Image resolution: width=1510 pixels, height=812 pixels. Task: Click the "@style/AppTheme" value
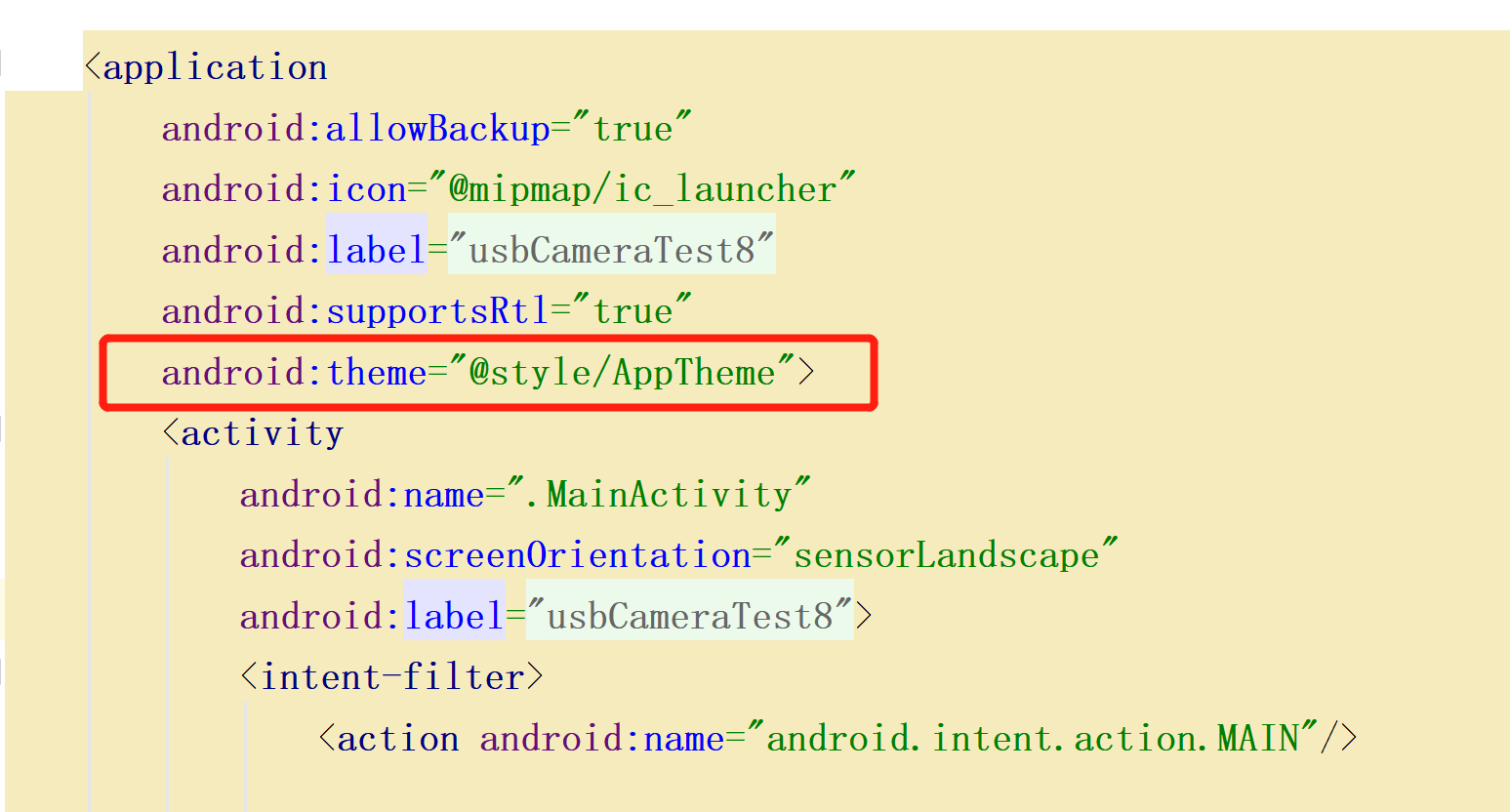(x=623, y=373)
